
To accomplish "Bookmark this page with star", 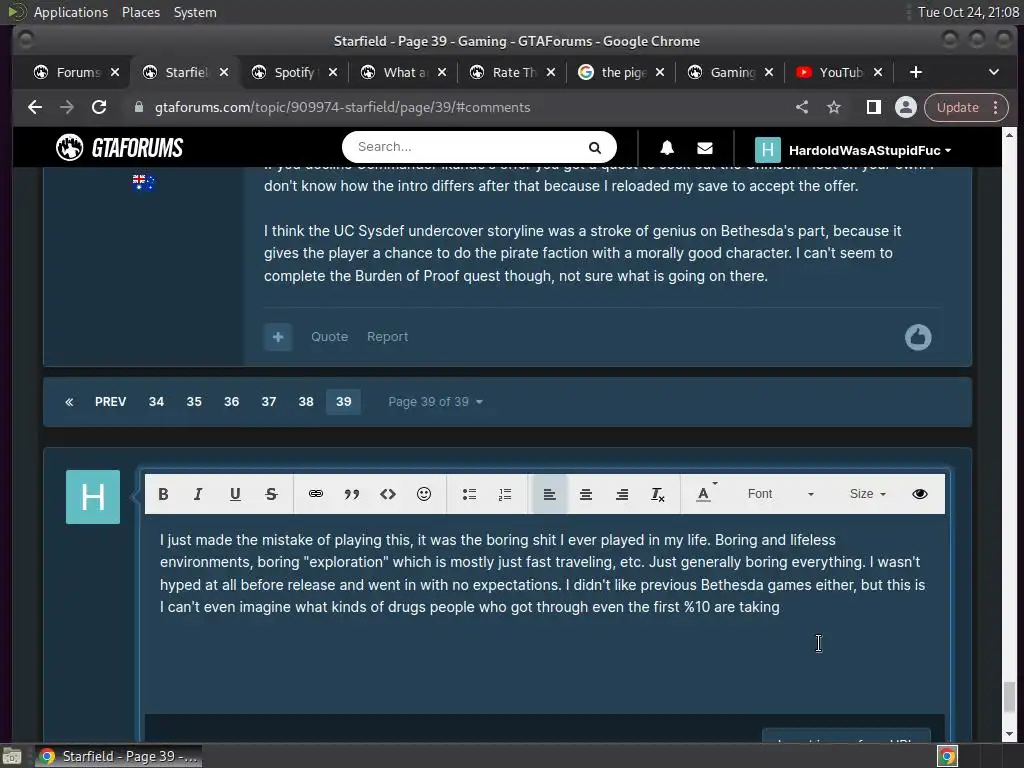I will pyautogui.click(x=834, y=107).
